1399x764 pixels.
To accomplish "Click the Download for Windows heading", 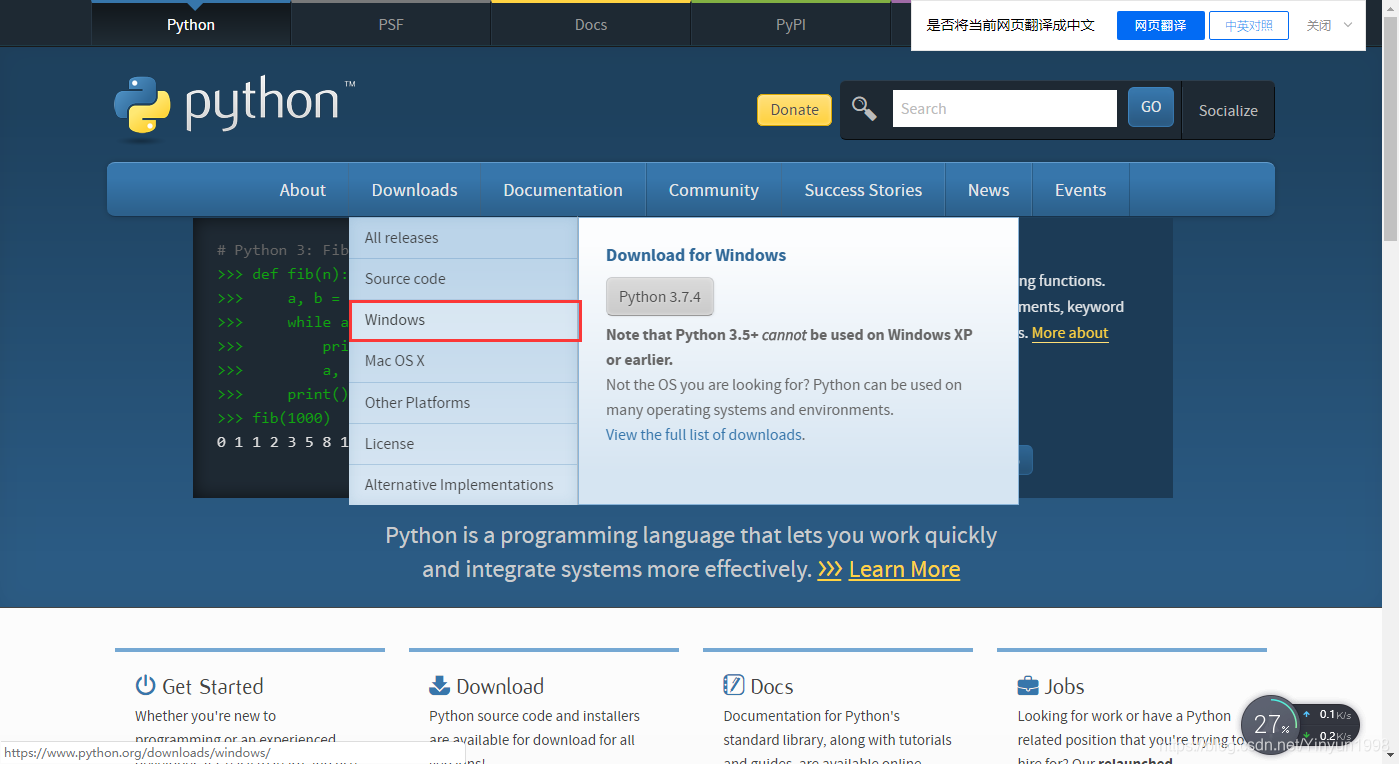I will [696, 255].
